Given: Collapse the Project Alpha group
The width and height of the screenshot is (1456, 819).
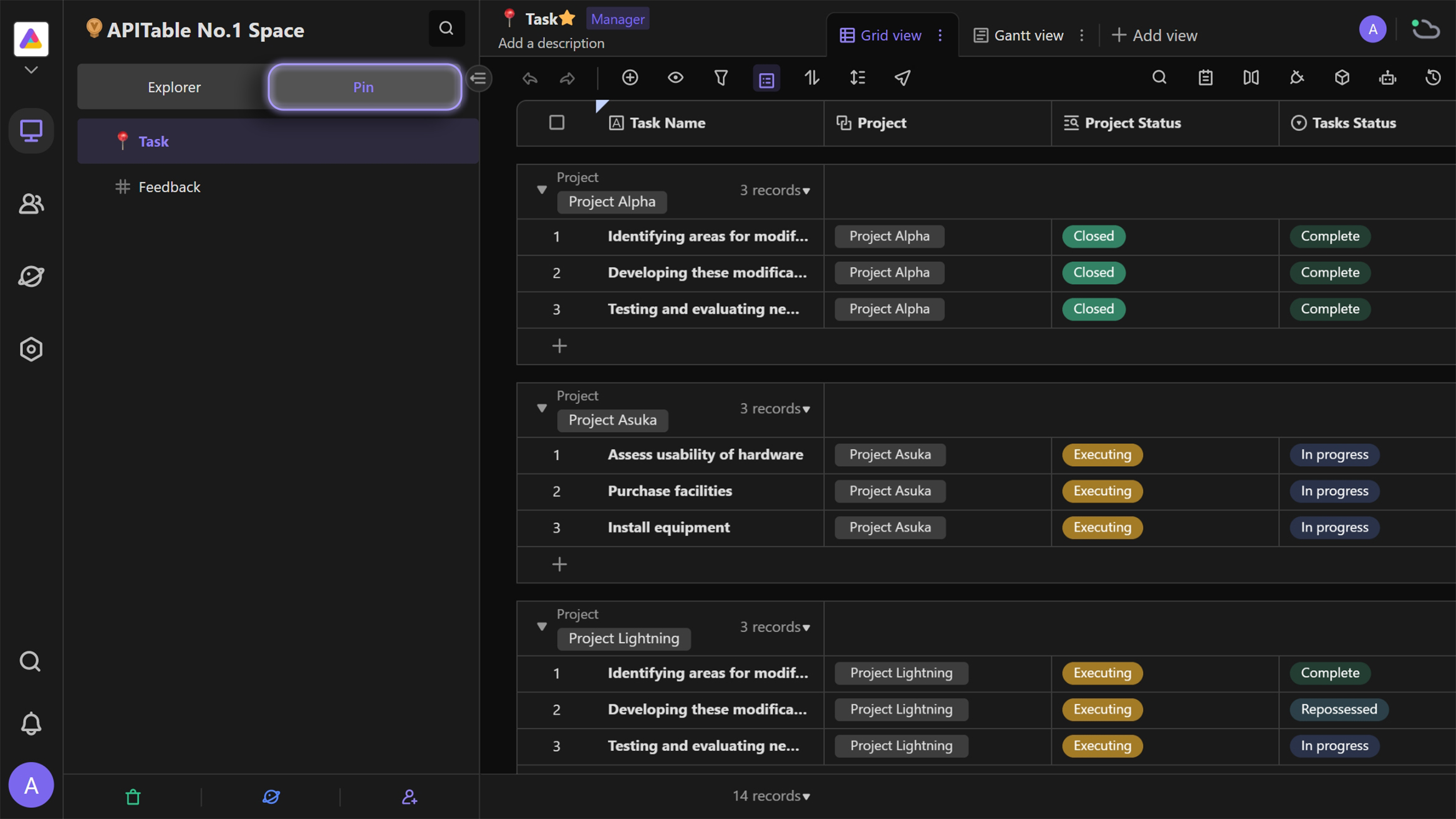Looking at the screenshot, I should [541, 189].
